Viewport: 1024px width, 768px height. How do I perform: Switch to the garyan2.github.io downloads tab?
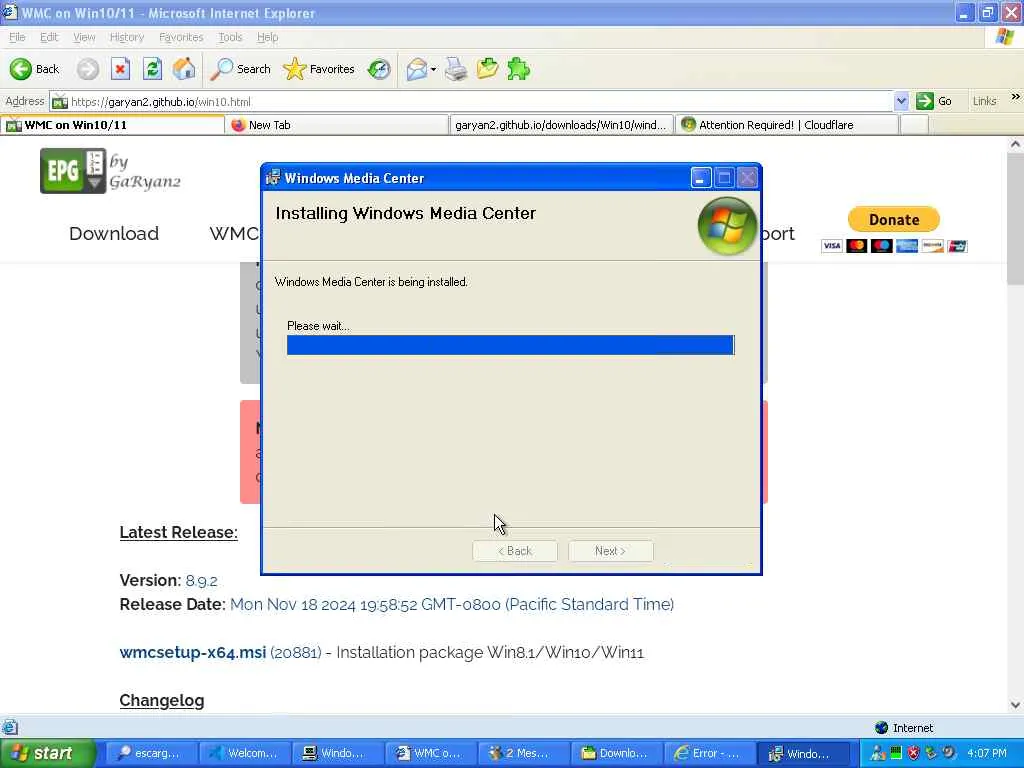pyautogui.click(x=562, y=125)
